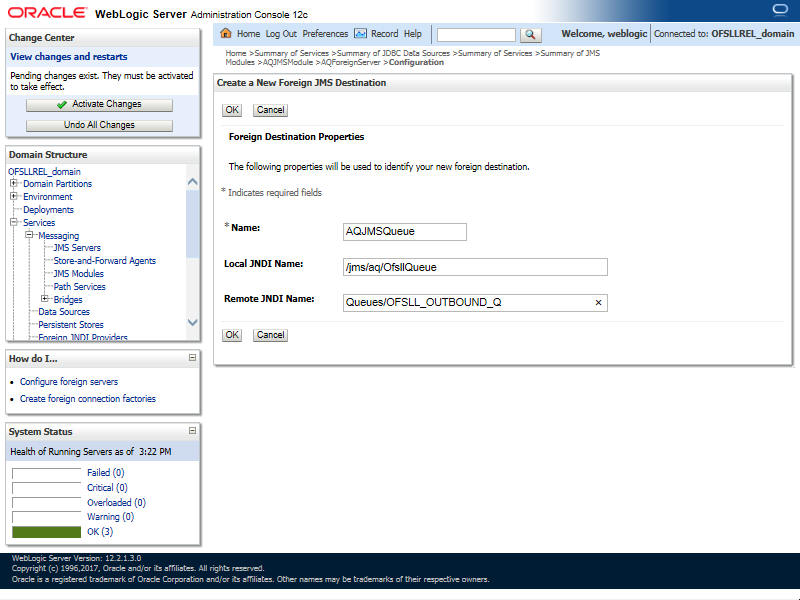The width and height of the screenshot is (800, 600).
Task: Click the Undo All Changes button
Action: coord(99,125)
